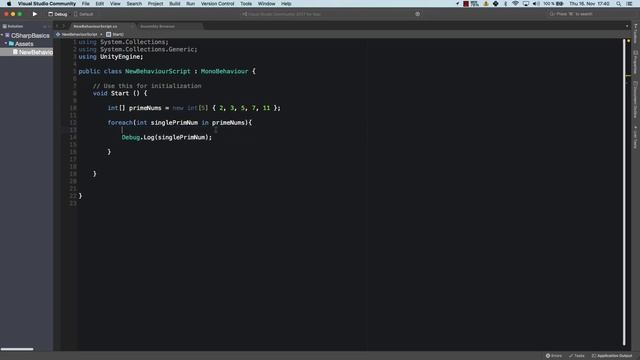Open the Properties side pad
The image size is (640, 360).
click(x=636, y=62)
